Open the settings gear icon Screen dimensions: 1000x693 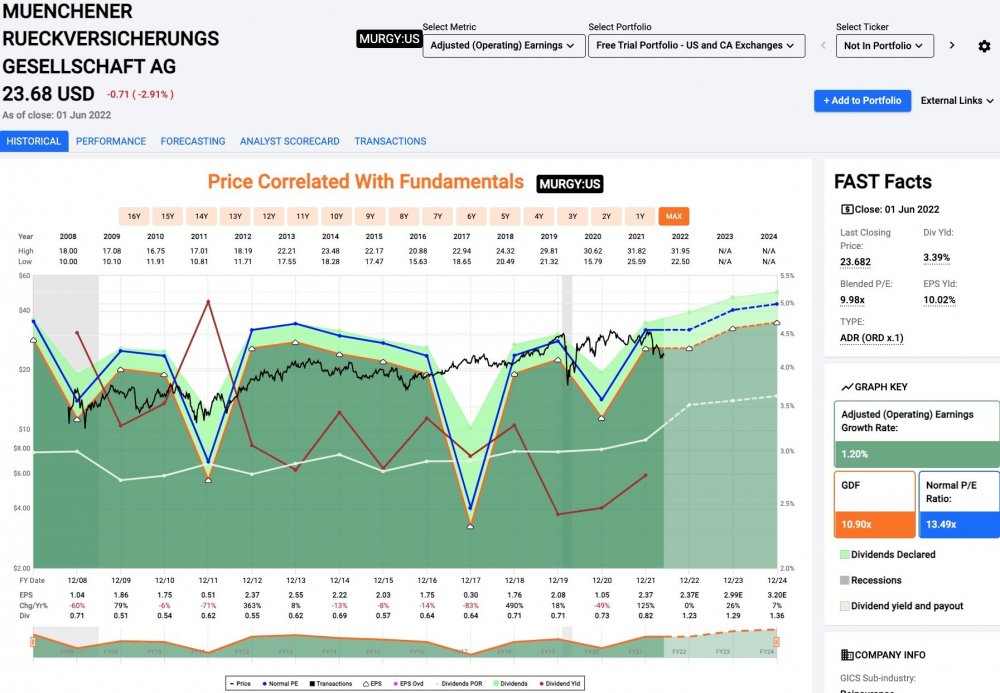tap(984, 46)
